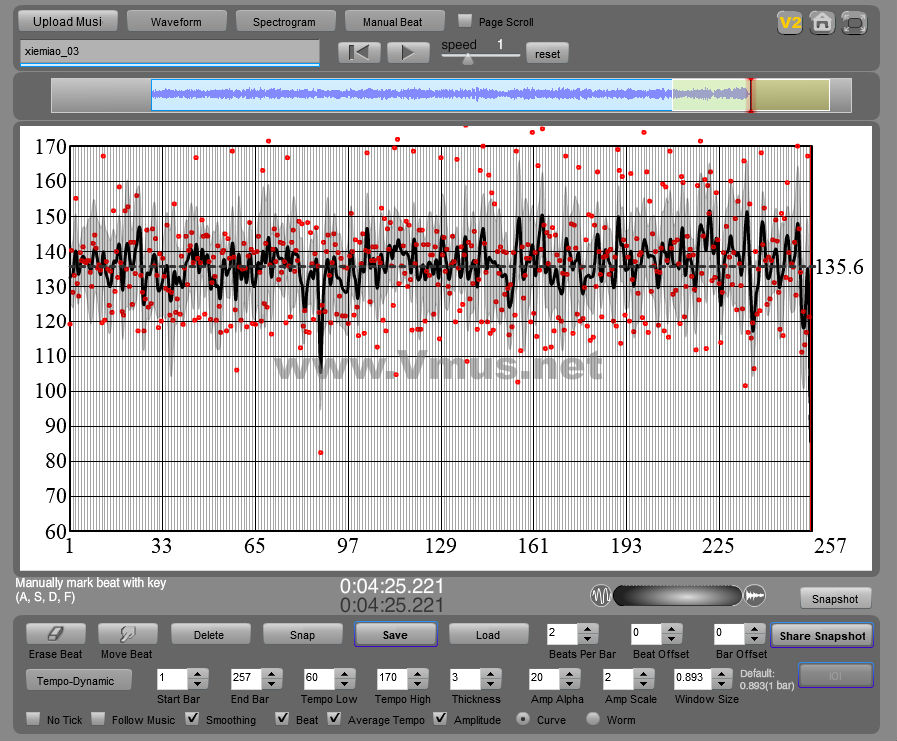Open the Waveform view
Screen dimensions: 897x741
click(x=176, y=21)
